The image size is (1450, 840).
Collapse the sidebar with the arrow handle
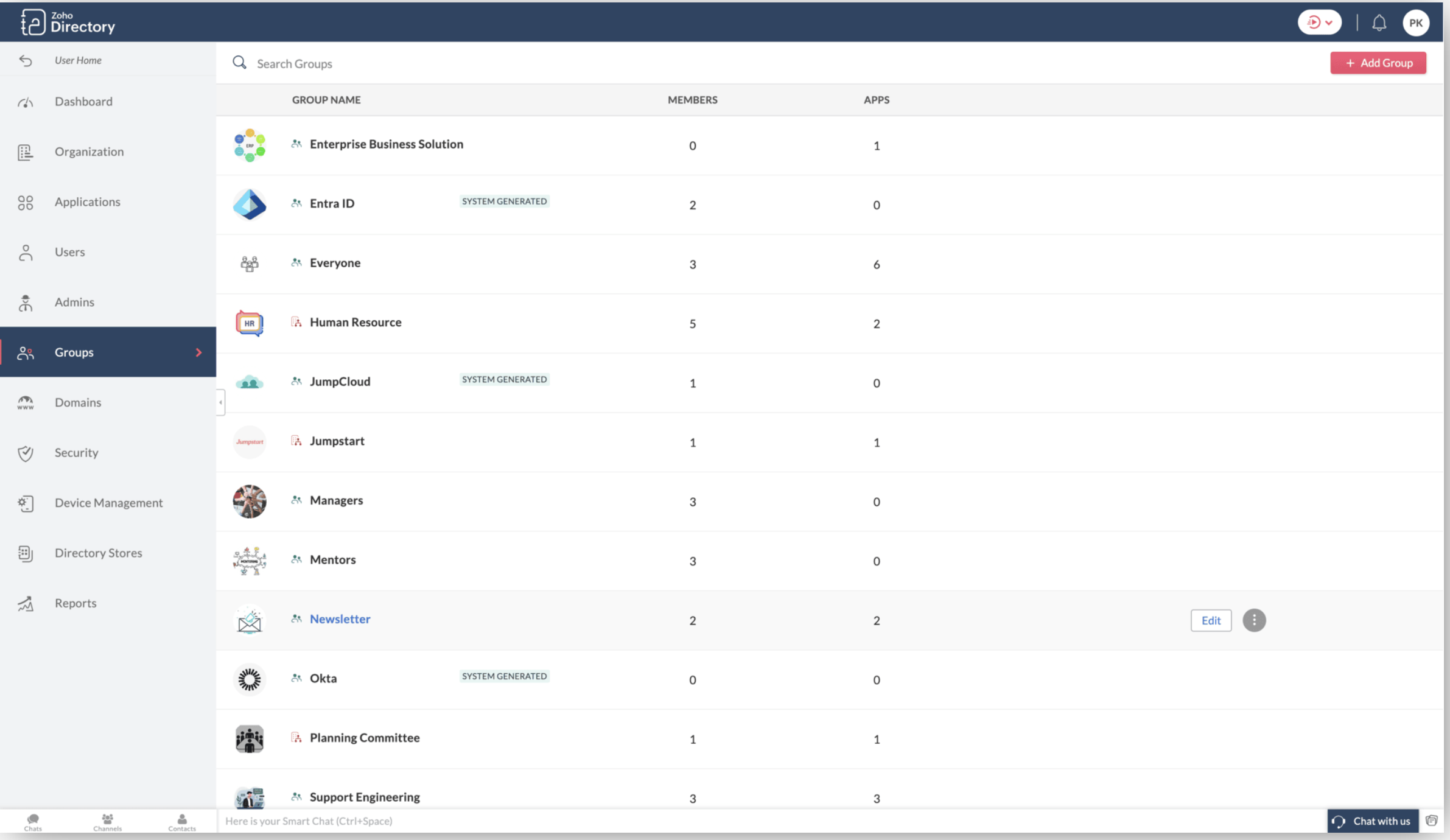pyautogui.click(x=220, y=402)
